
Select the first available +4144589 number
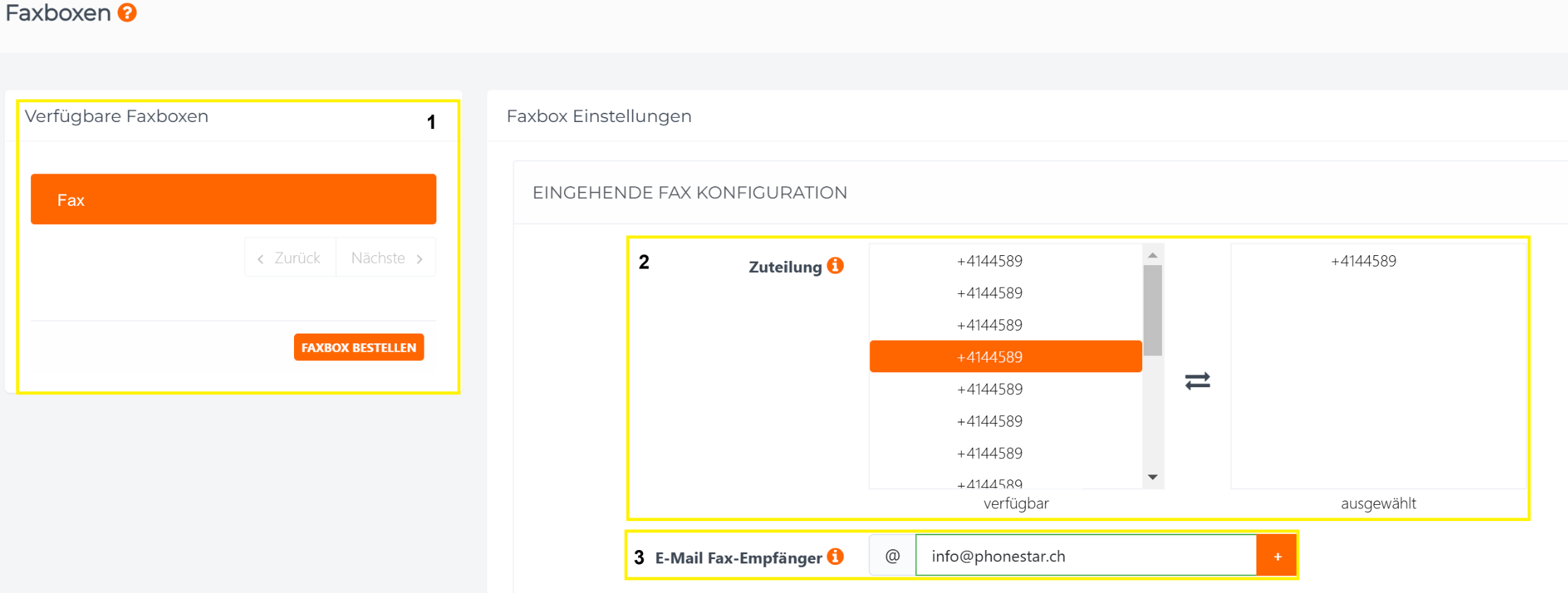[x=989, y=261]
